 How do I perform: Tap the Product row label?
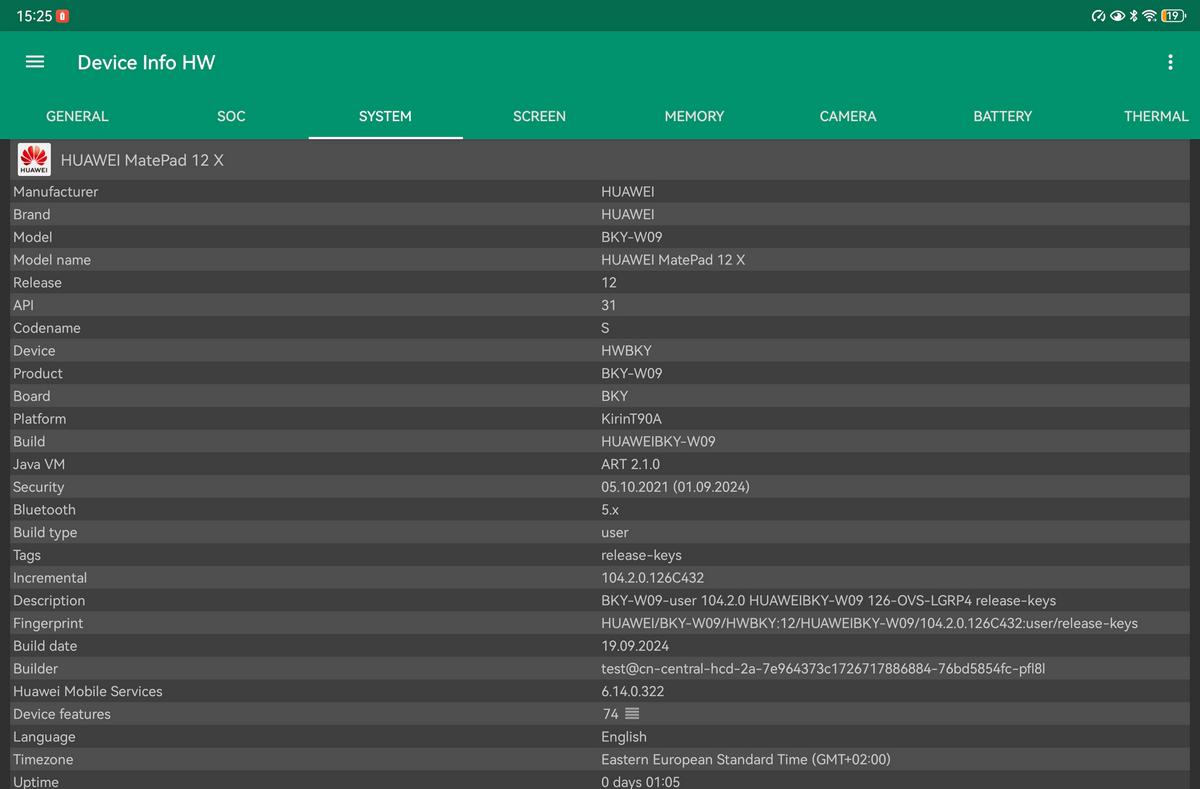pos(38,374)
